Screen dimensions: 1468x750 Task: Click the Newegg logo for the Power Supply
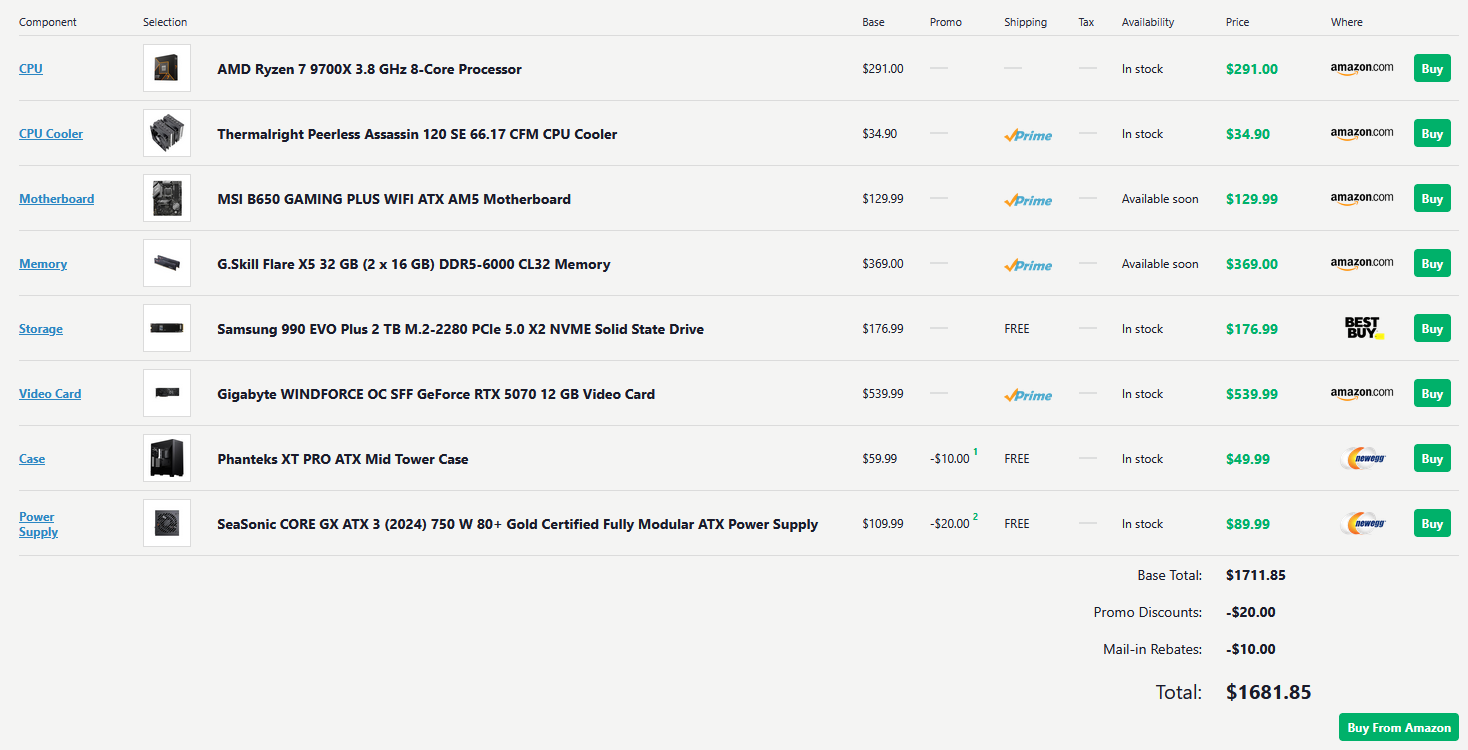click(1363, 523)
